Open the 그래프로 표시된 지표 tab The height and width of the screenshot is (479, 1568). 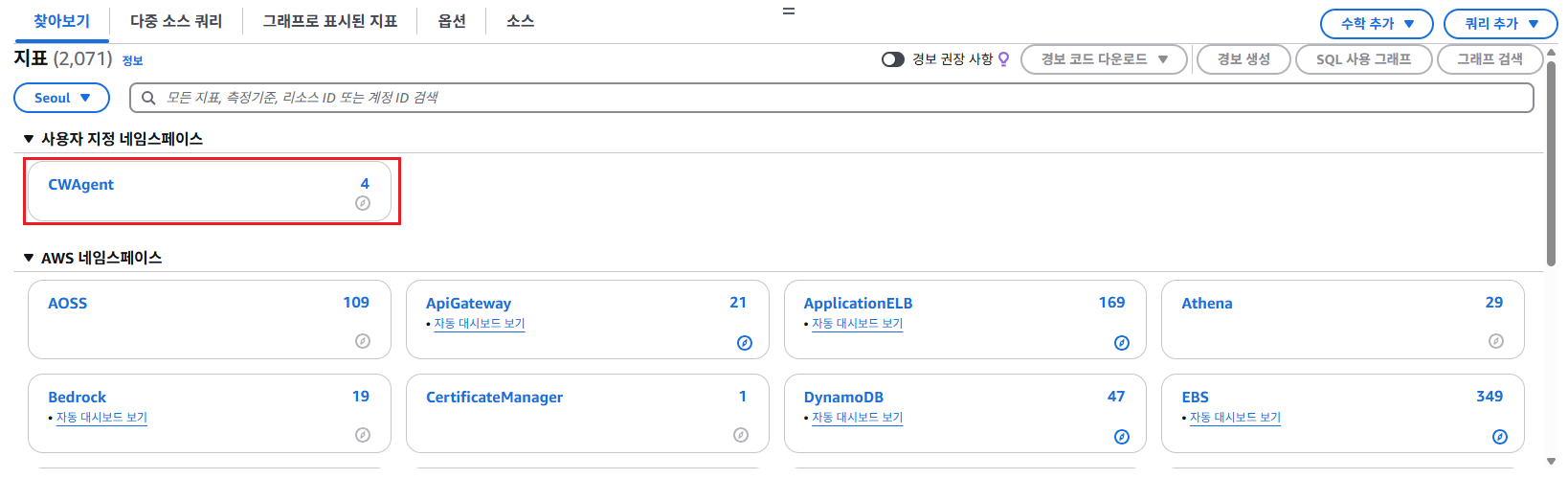(330, 21)
